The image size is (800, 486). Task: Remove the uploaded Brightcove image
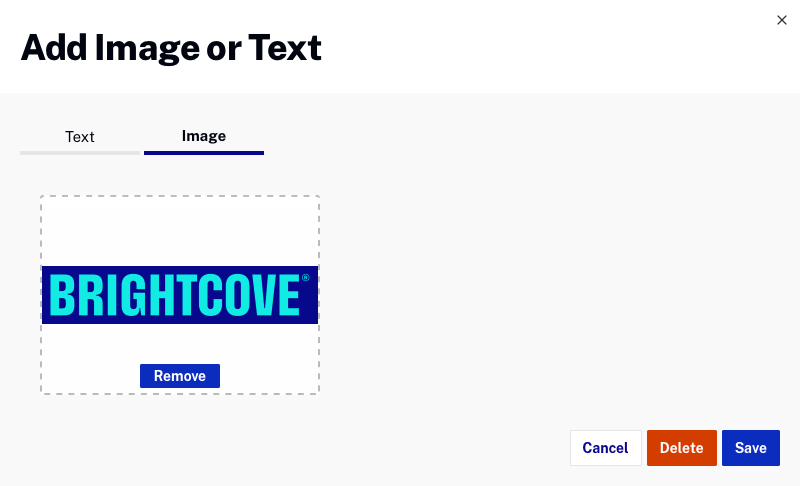coord(180,376)
